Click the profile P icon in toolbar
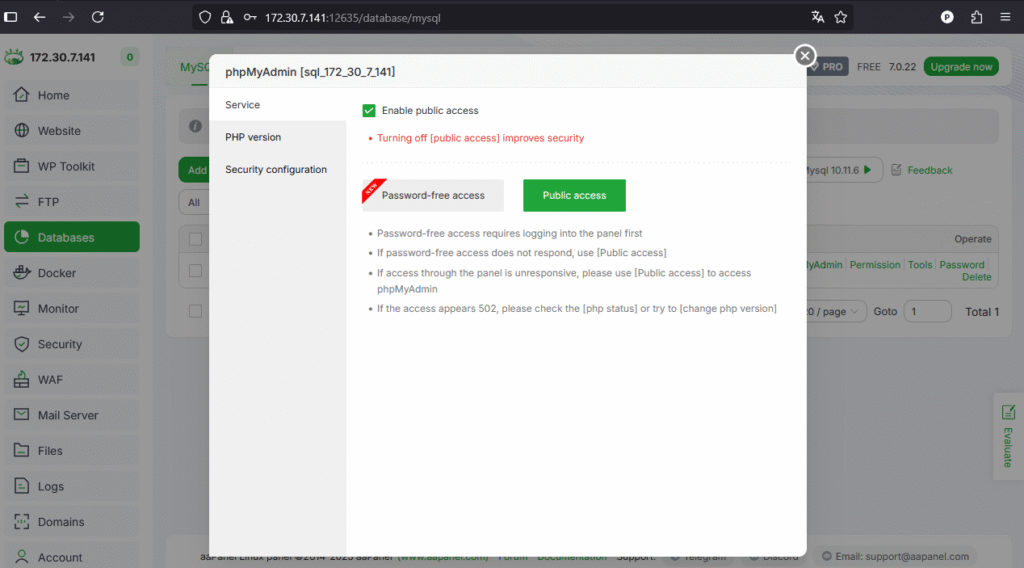The image size is (1024, 568). 947,18
